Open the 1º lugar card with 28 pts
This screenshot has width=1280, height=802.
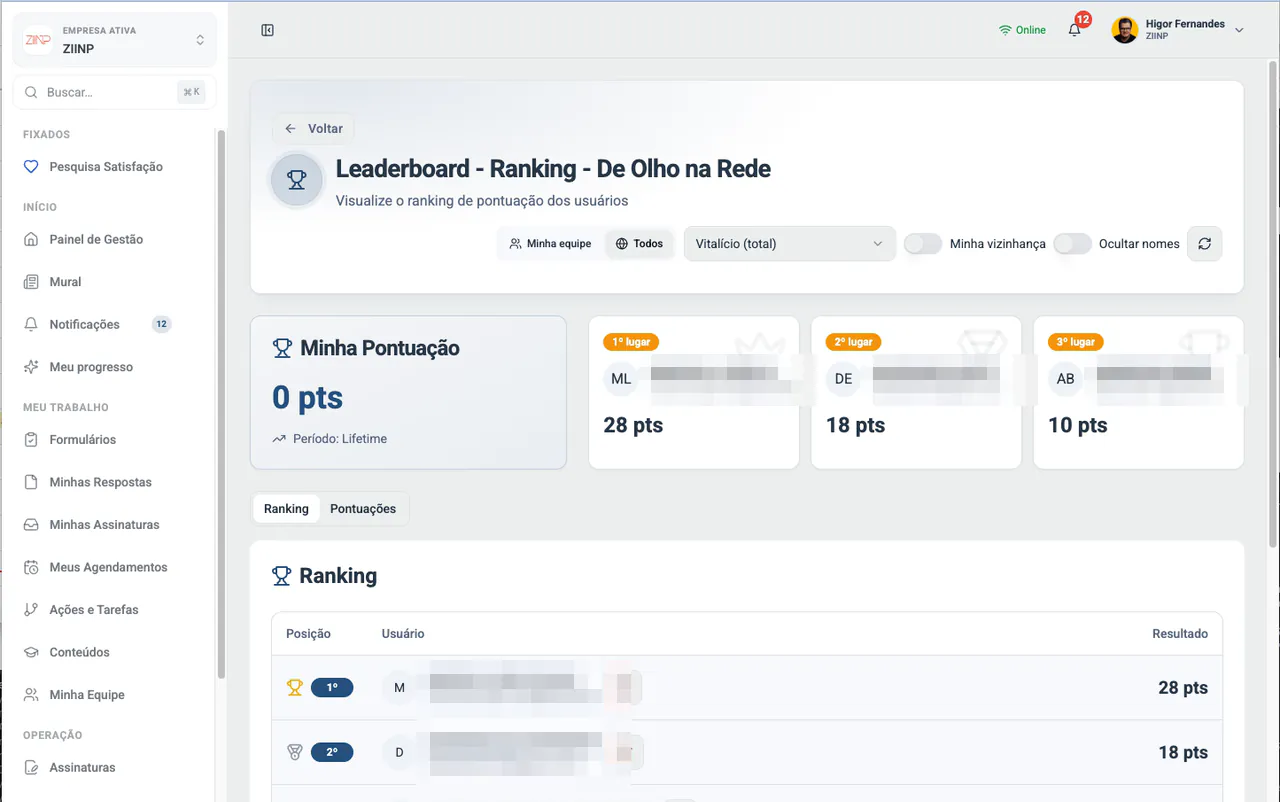click(x=694, y=392)
